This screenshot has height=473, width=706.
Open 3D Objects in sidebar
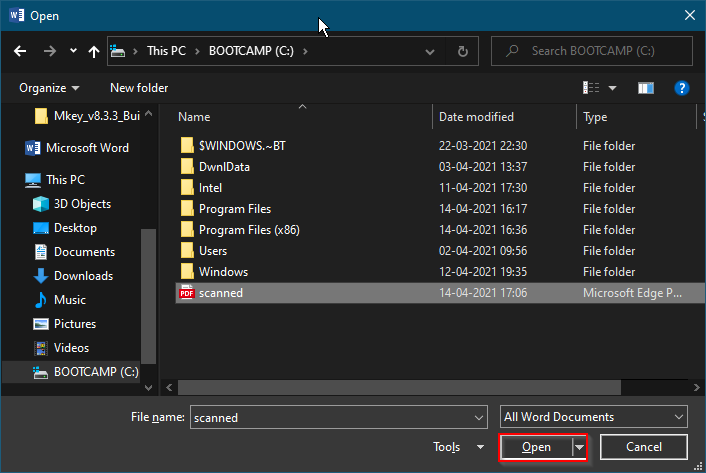[82, 204]
